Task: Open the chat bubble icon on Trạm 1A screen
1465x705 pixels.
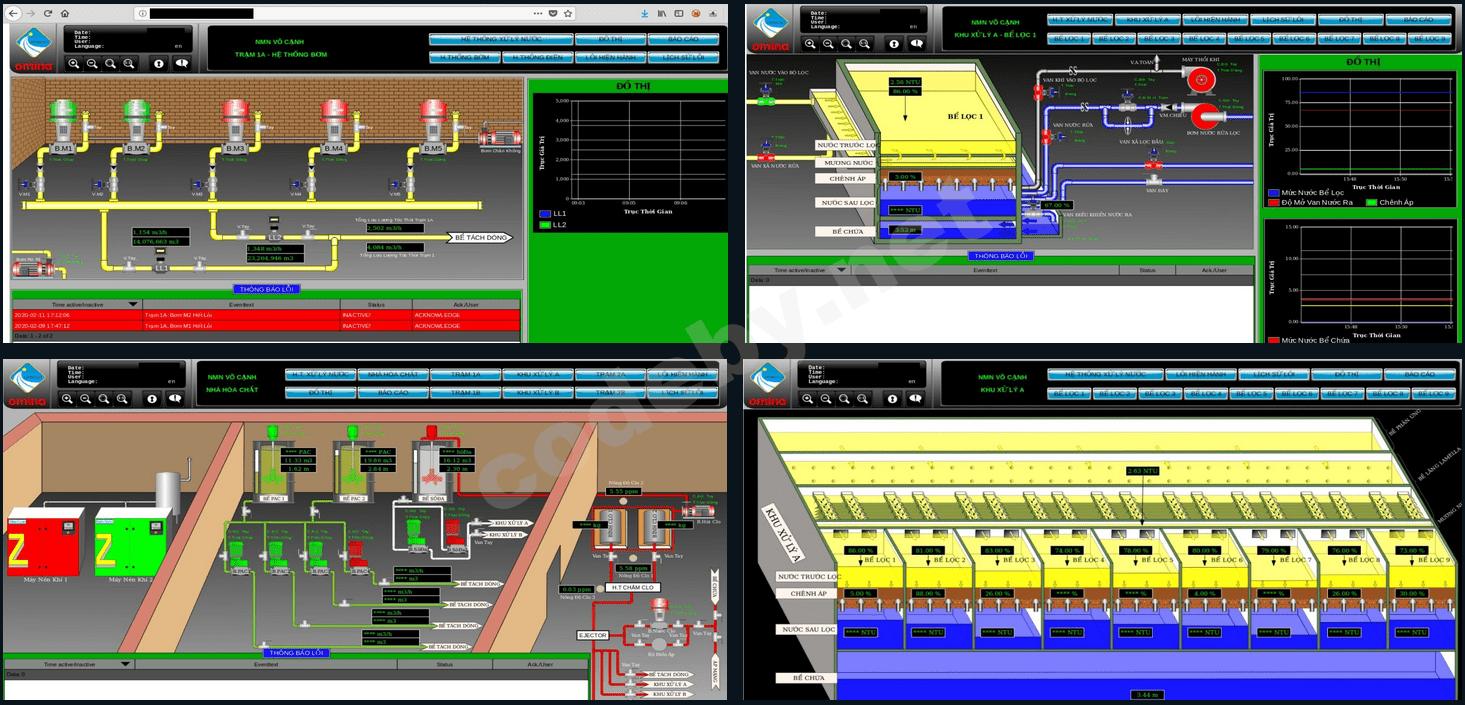Action: [x=181, y=63]
